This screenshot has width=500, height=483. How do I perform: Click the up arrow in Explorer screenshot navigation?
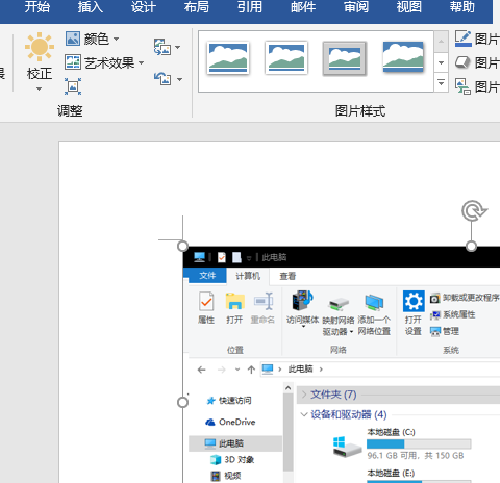click(x=251, y=369)
